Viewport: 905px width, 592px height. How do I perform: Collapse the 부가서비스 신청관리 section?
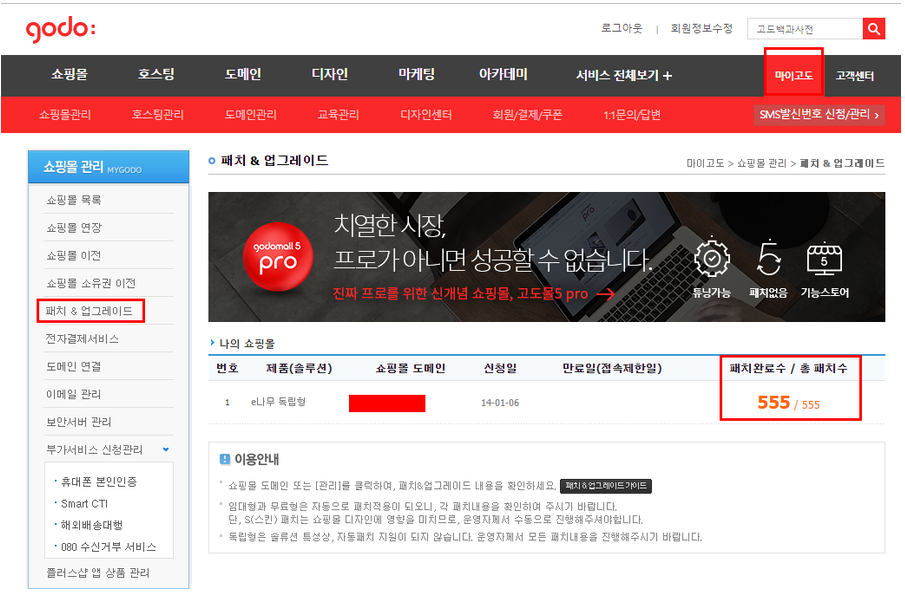(x=166, y=450)
